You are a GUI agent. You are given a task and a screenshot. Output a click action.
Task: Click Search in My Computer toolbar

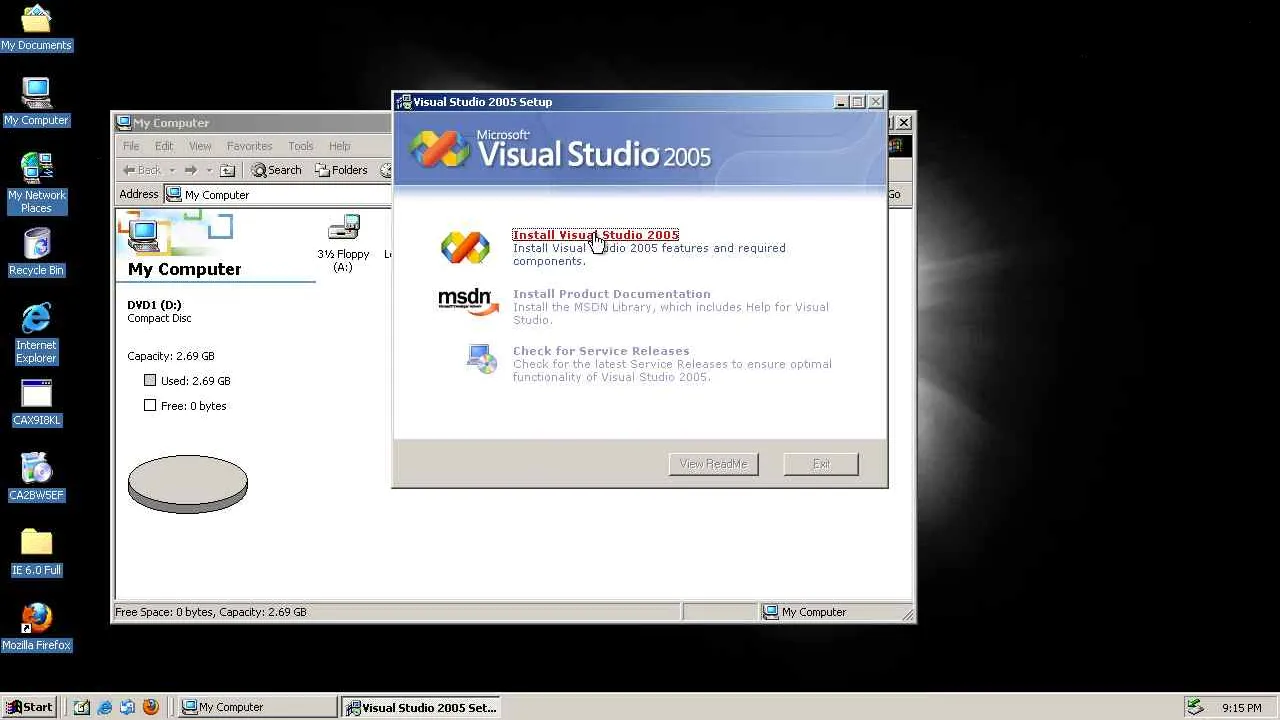click(x=276, y=170)
